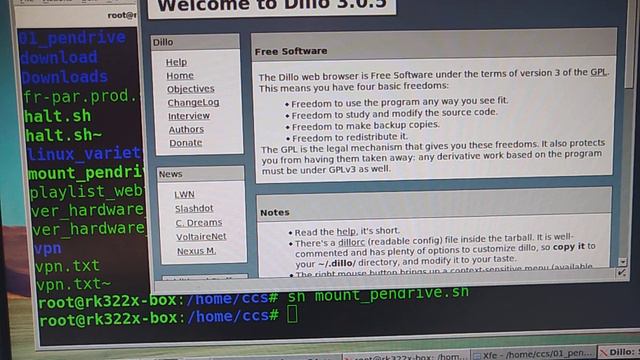Switch to the Dillo taskbar button
This screenshot has width=640, height=360.
tap(619, 352)
